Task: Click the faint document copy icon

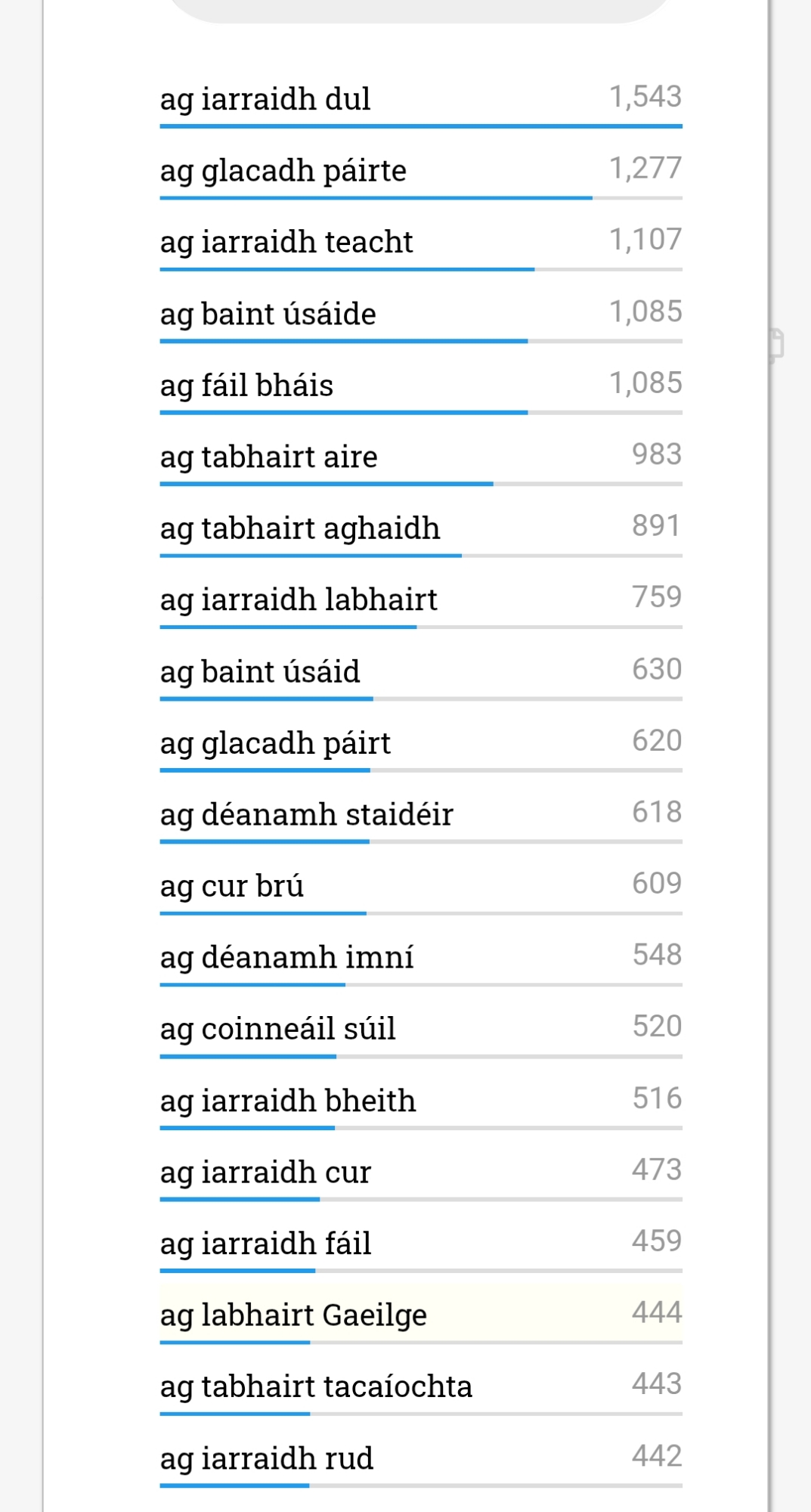Action: click(775, 345)
